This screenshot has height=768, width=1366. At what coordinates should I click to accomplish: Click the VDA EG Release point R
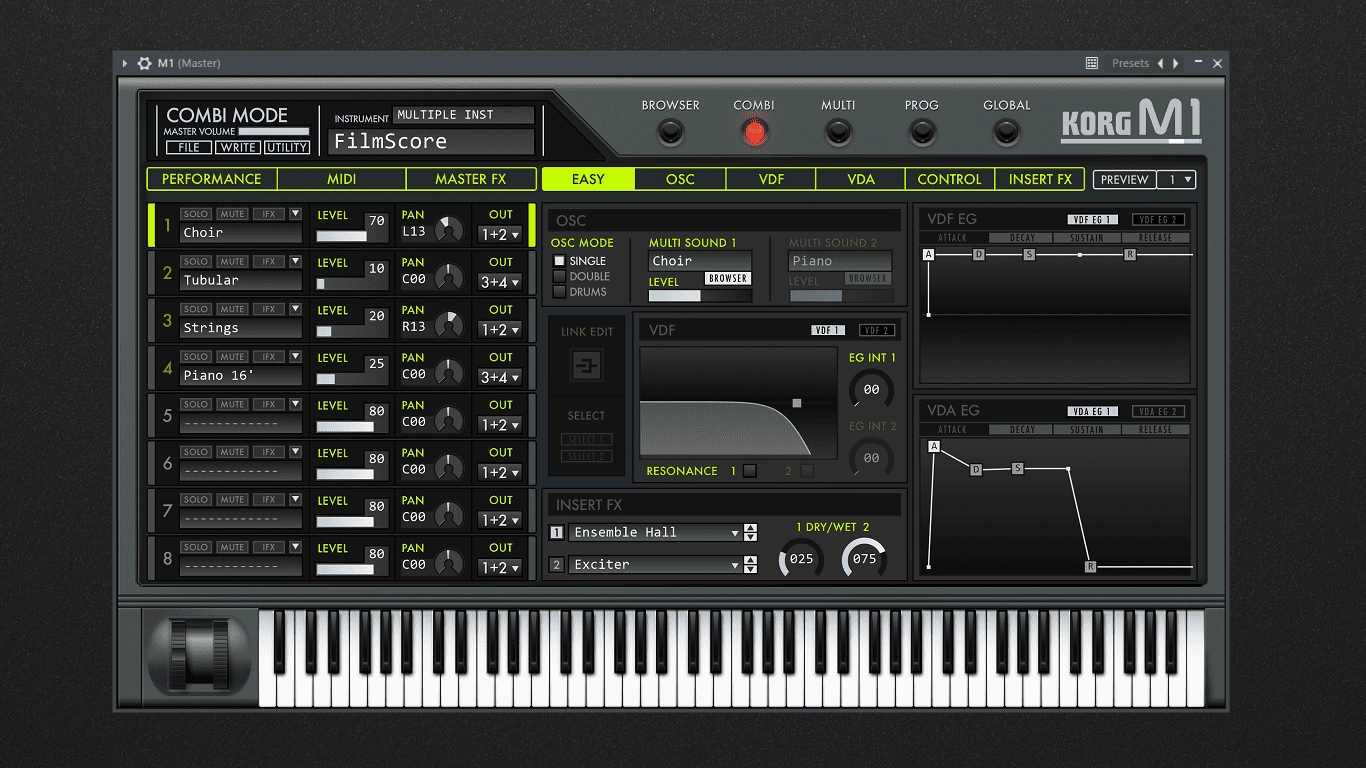tap(1090, 567)
